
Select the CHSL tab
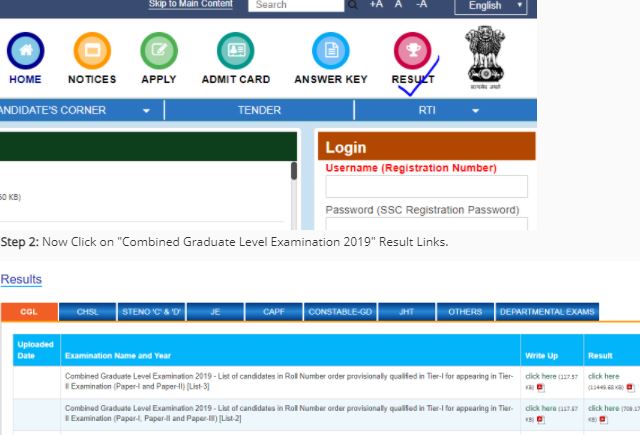[87, 312]
